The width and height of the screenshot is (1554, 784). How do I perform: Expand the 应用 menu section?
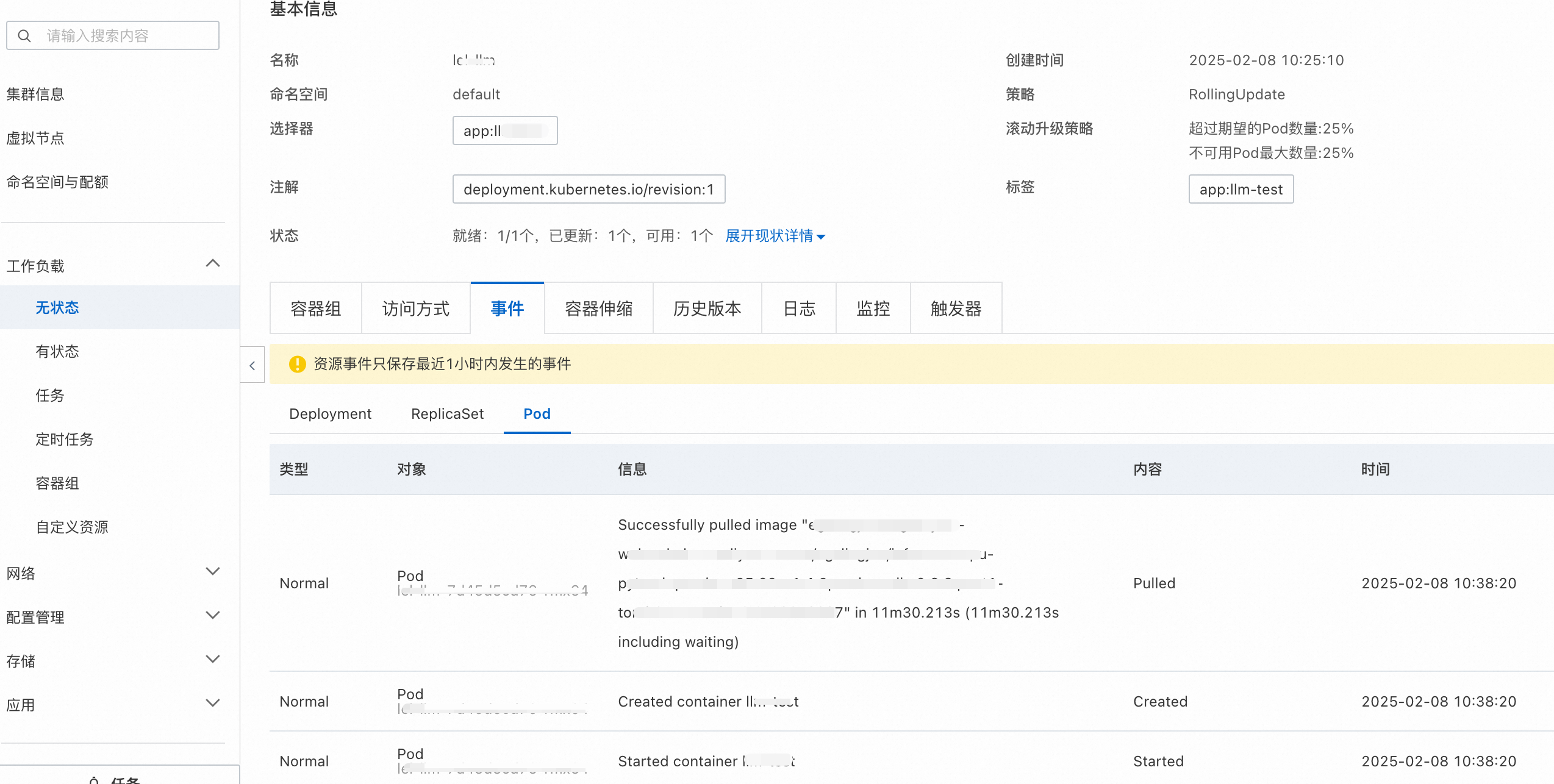[212, 704]
